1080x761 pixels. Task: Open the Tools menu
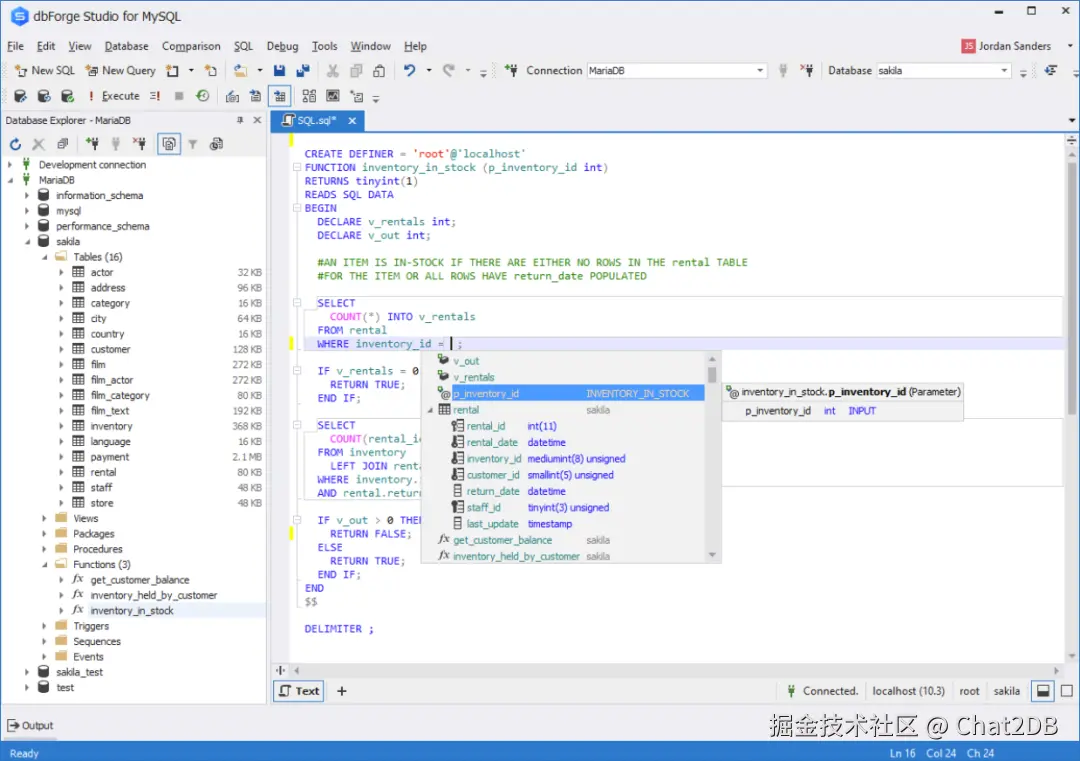[324, 46]
